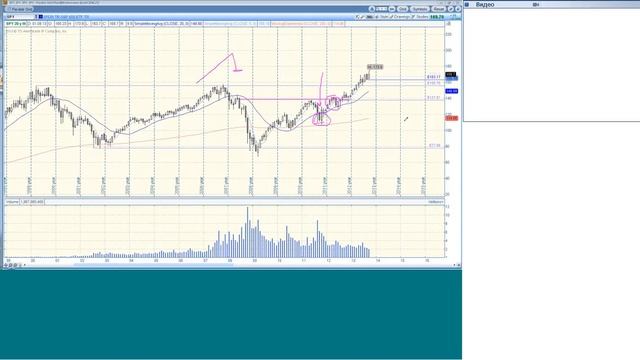Click the Reset button
The image size is (640, 360).
click(x=439, y=9)
